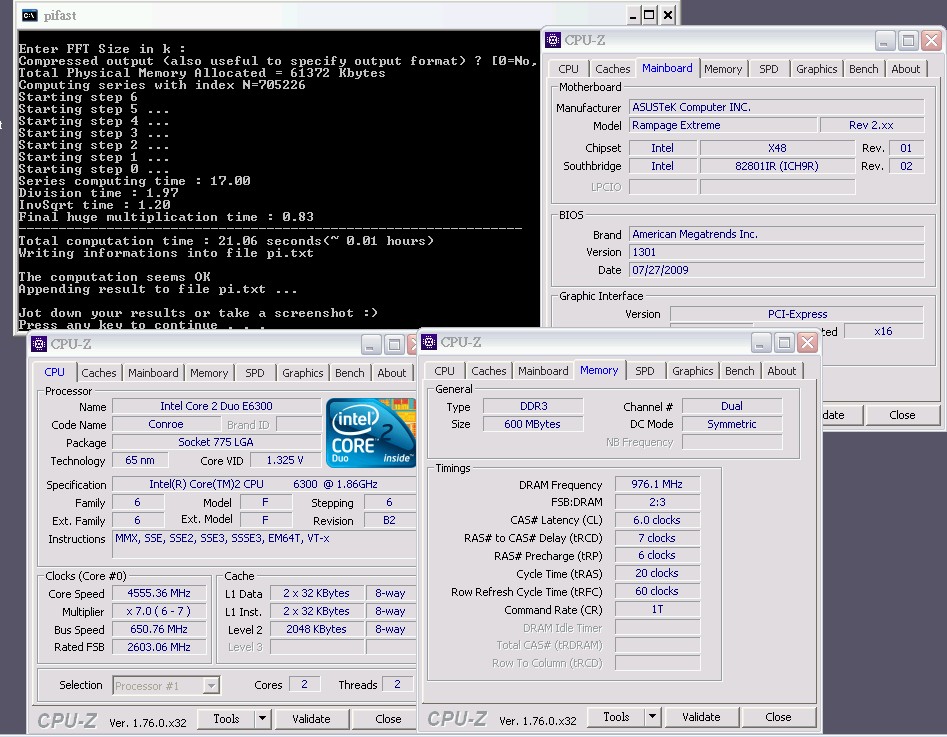
Task: Select Bench tab in Memory window
Action: [740, 371]
